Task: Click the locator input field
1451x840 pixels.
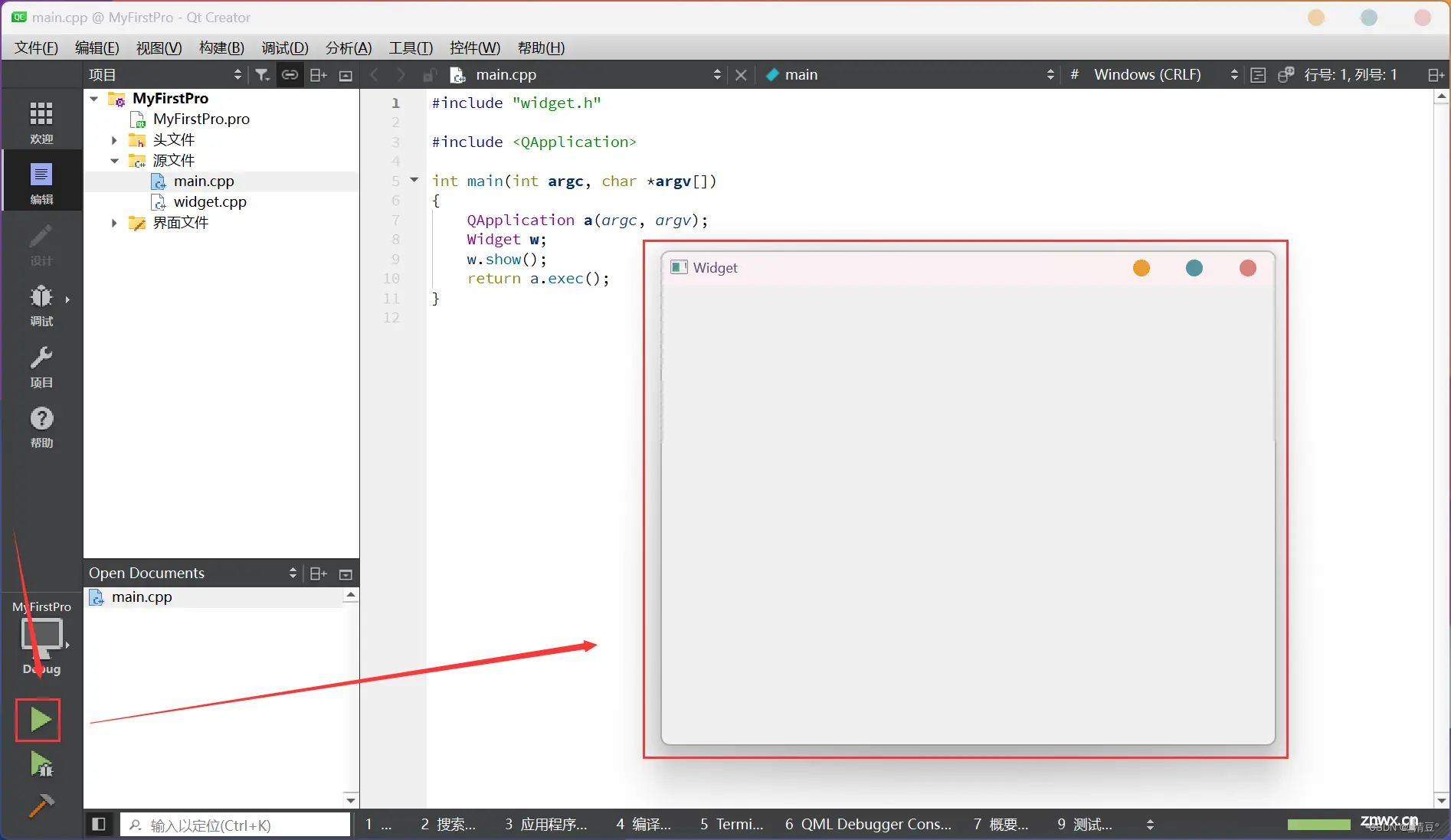Action: click(x=235, y=825)
